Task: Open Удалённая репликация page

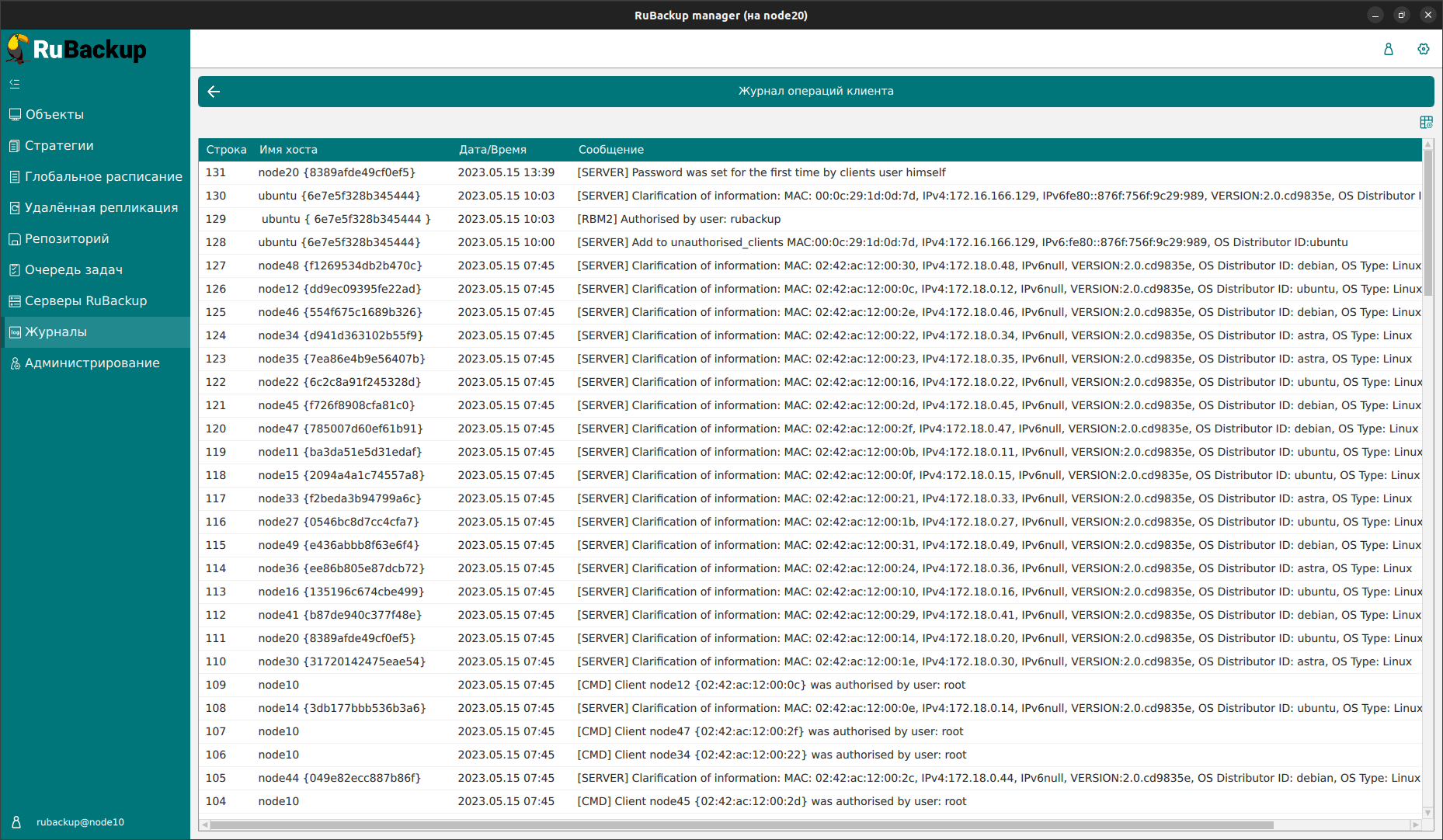Action: pyautogui.click(x=101, y=208)
